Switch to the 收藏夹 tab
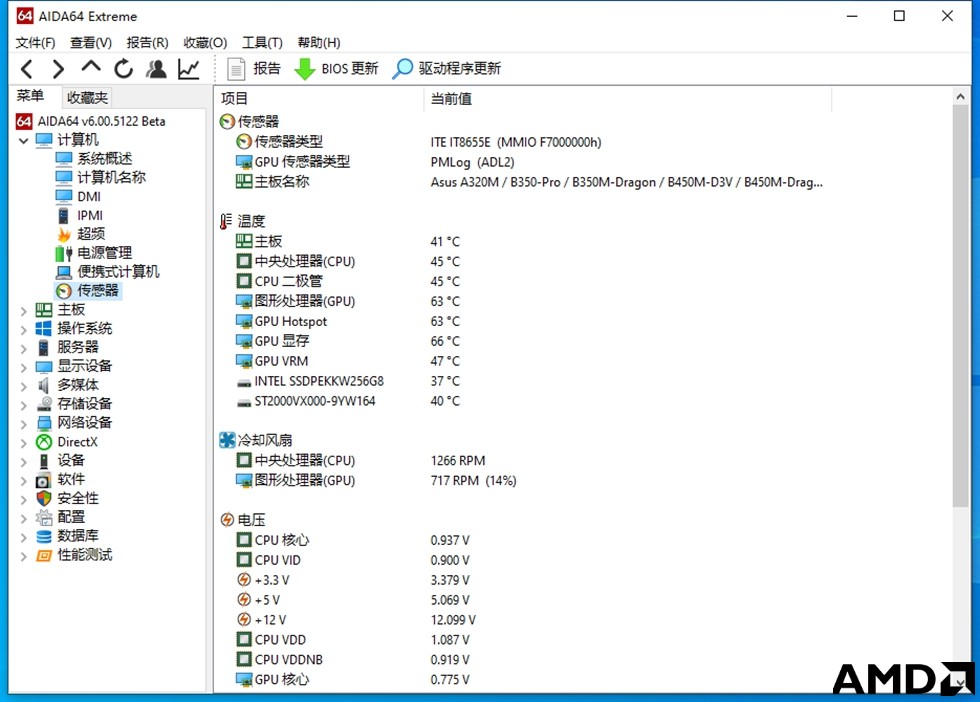Image resolution: width=980 pixels, height=702 pixels. pos(87,98)
